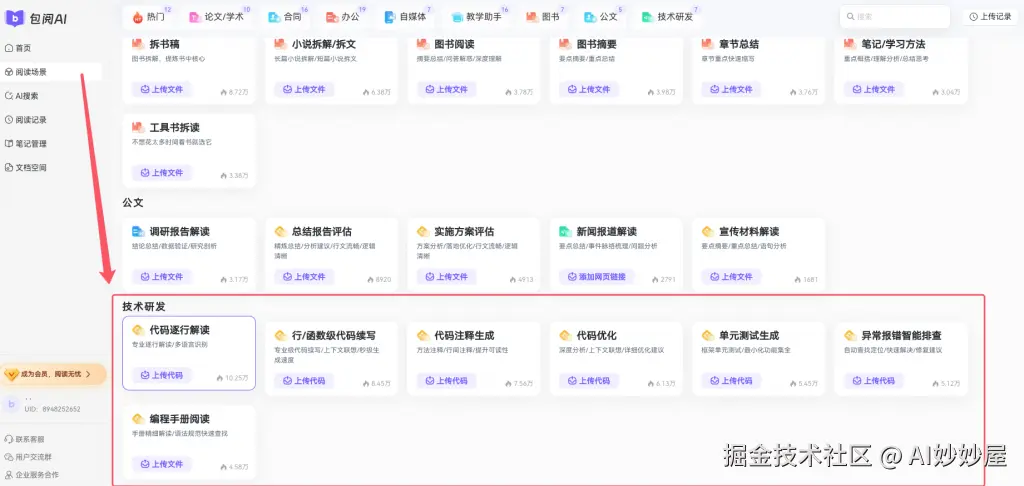
Task: Switch to the 合同 tab
Action: coord(285,17)
